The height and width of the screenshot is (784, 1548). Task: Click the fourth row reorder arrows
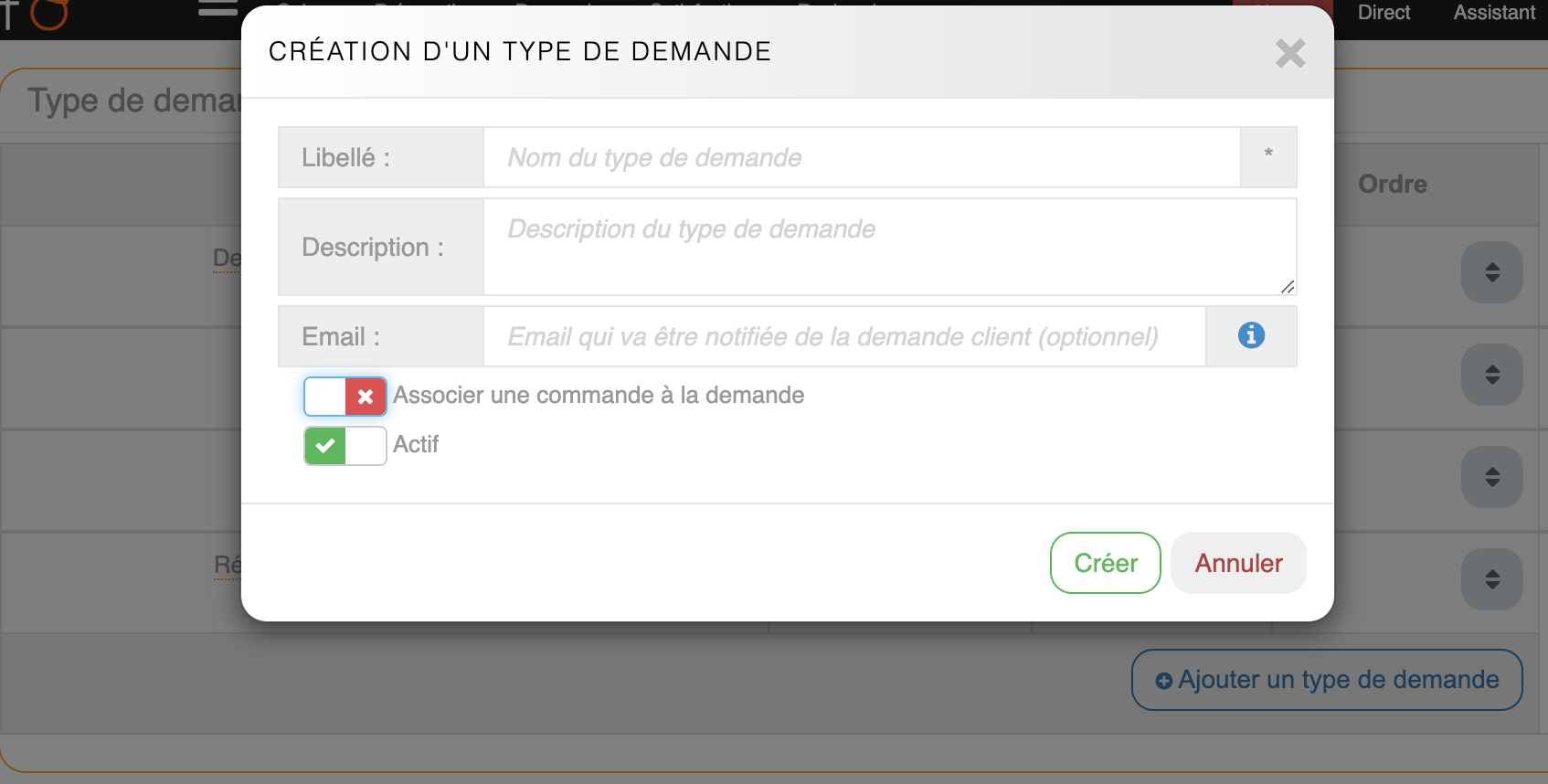pyautogui.click(x=1491, y=579)
